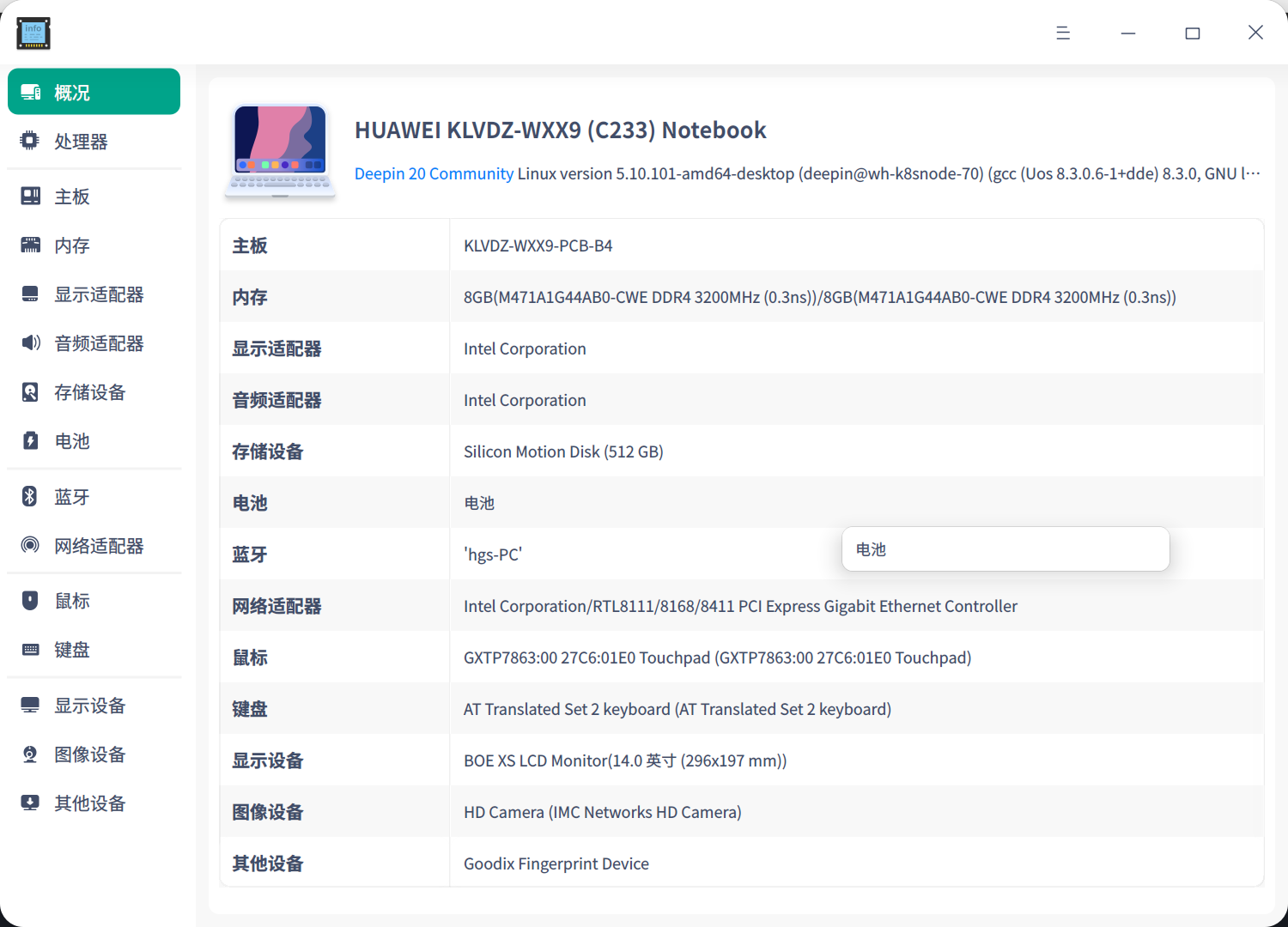
Task: Show the 显示设备 sidebar label
Action: coord(90,706)
